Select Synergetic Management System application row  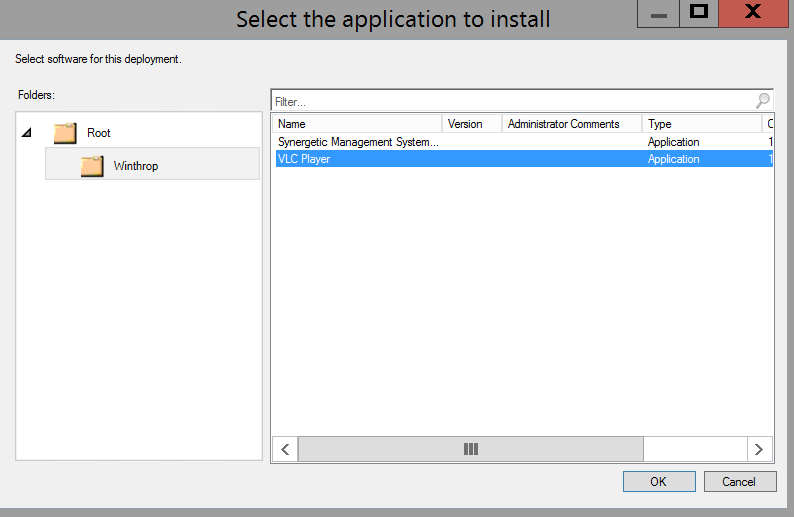click(x=524, y=142)
